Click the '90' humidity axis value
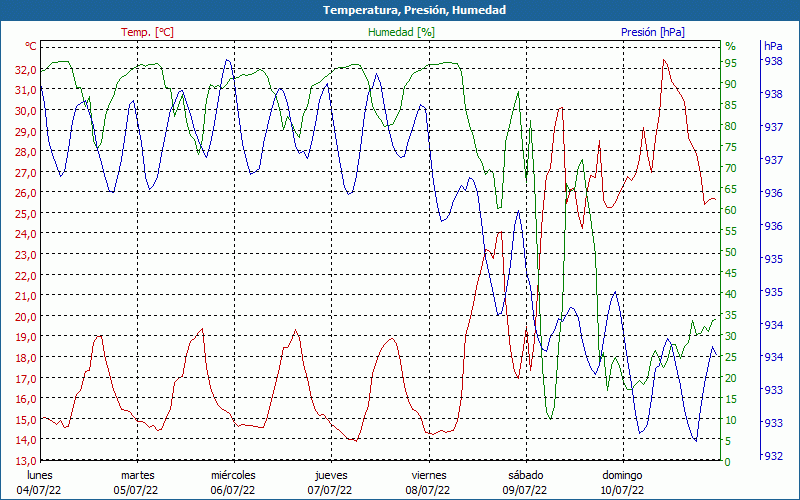Viewport: 800px width, 500px height. pyautogui.click(x=731, y=84)
